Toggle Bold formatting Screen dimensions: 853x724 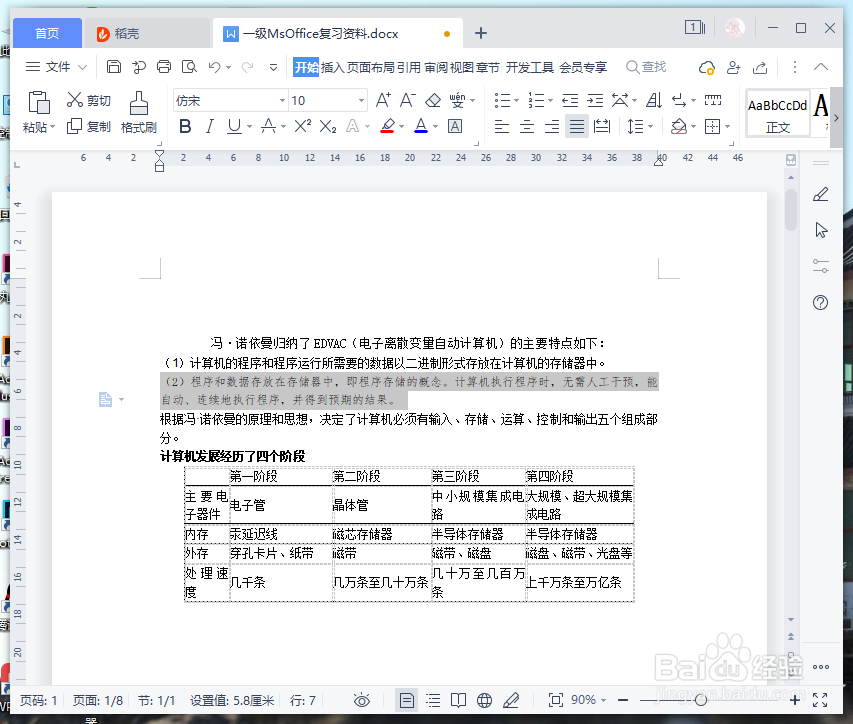[x=185, y=127]
